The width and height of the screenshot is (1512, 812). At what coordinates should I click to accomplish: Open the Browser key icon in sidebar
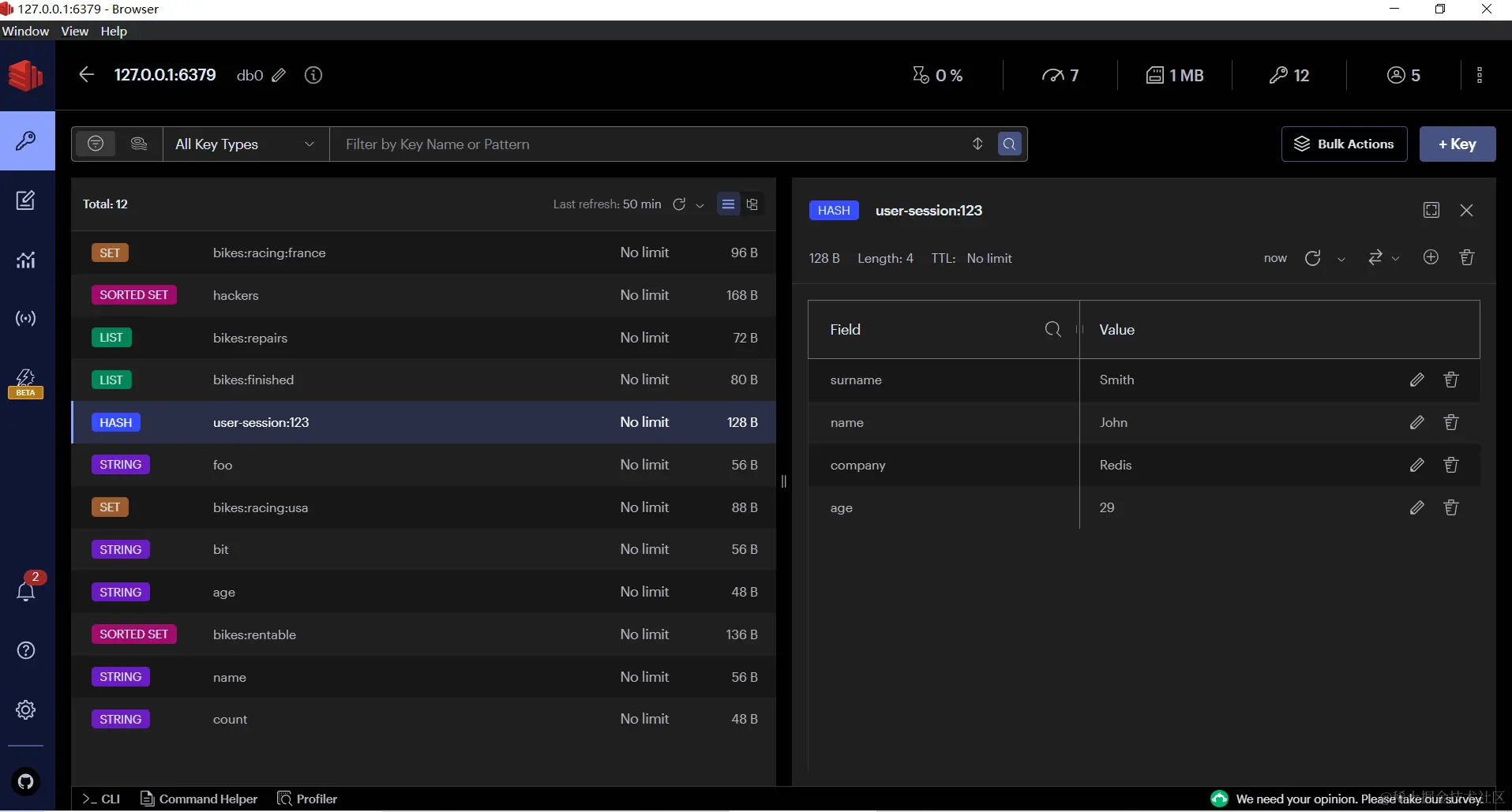[x=27, y=141]
